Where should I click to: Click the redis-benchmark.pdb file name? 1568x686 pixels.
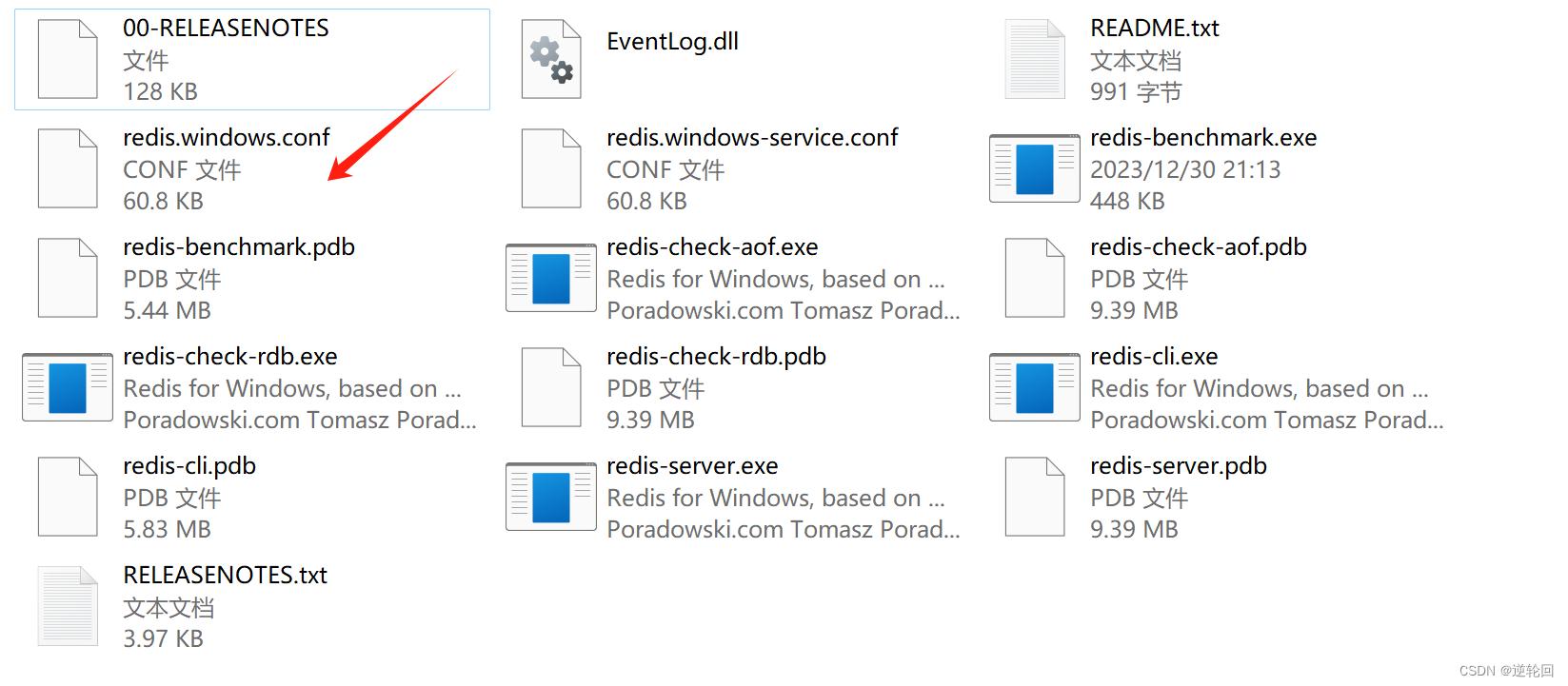click(239, 247)
